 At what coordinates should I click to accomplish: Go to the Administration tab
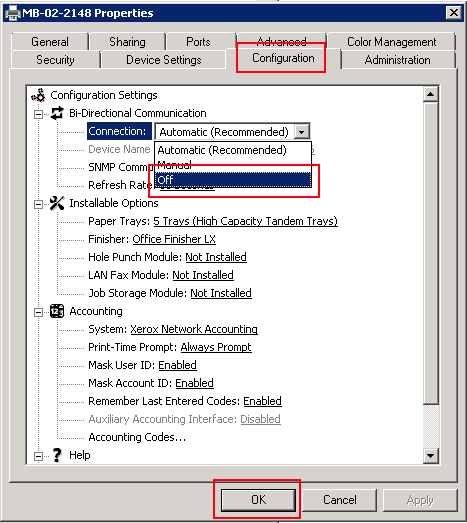coord(397,60)
